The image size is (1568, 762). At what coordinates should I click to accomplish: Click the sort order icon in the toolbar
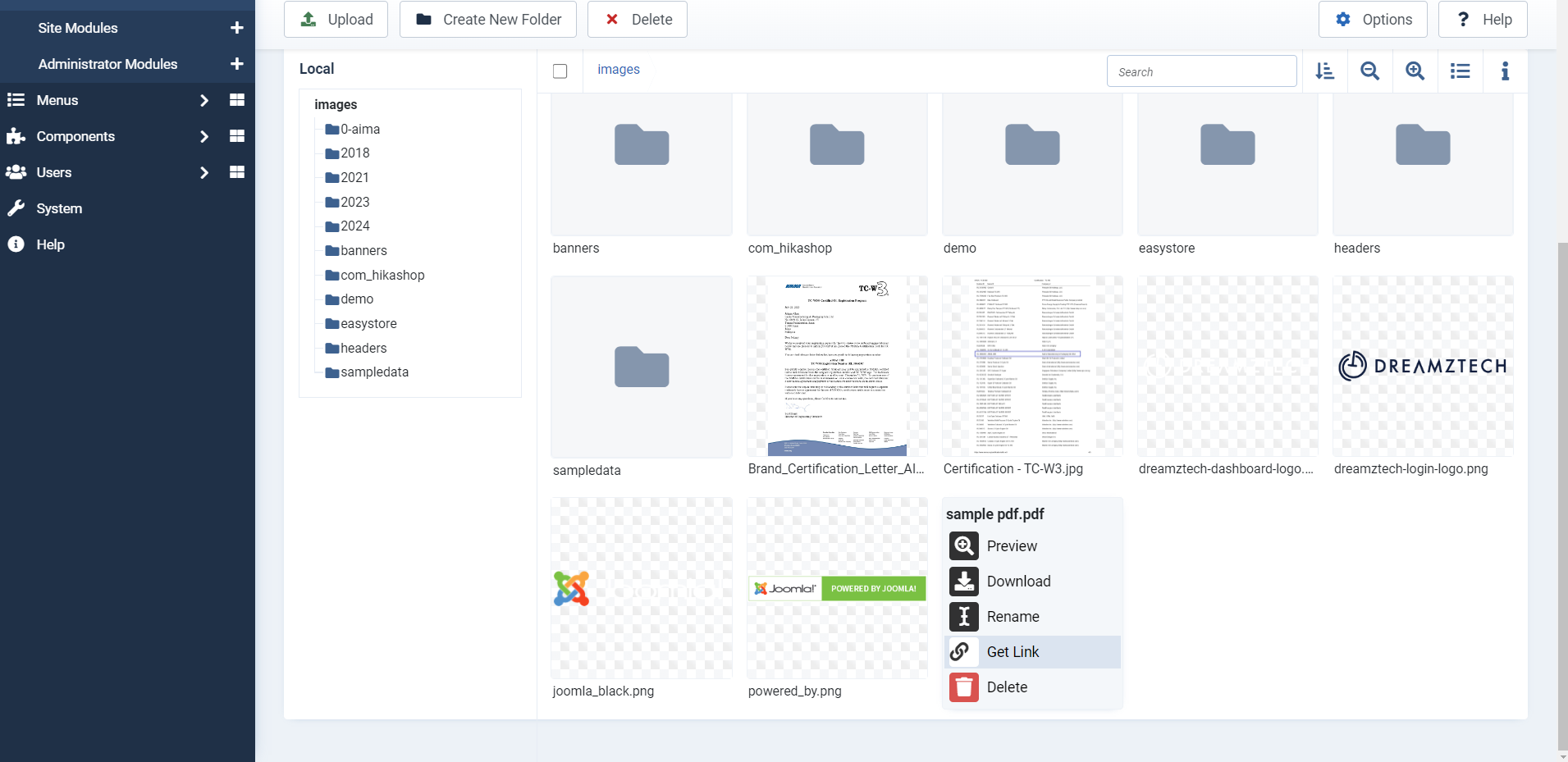[1324, 71]
